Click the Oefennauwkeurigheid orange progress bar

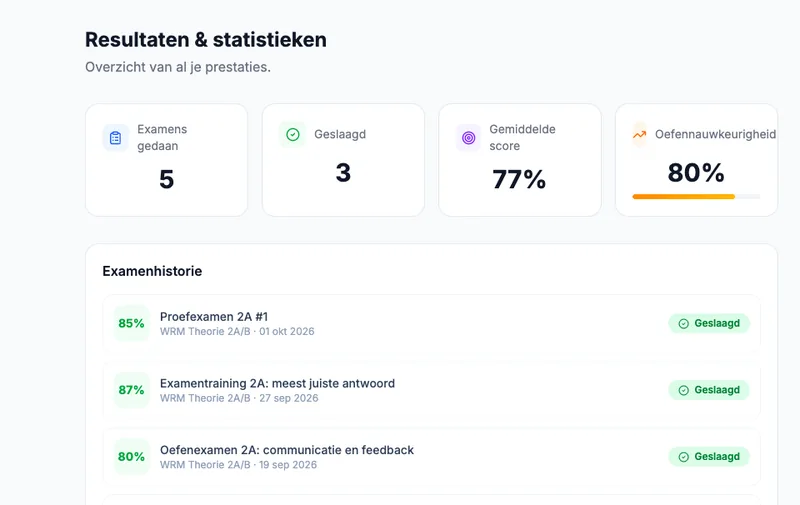pos(696,196)
